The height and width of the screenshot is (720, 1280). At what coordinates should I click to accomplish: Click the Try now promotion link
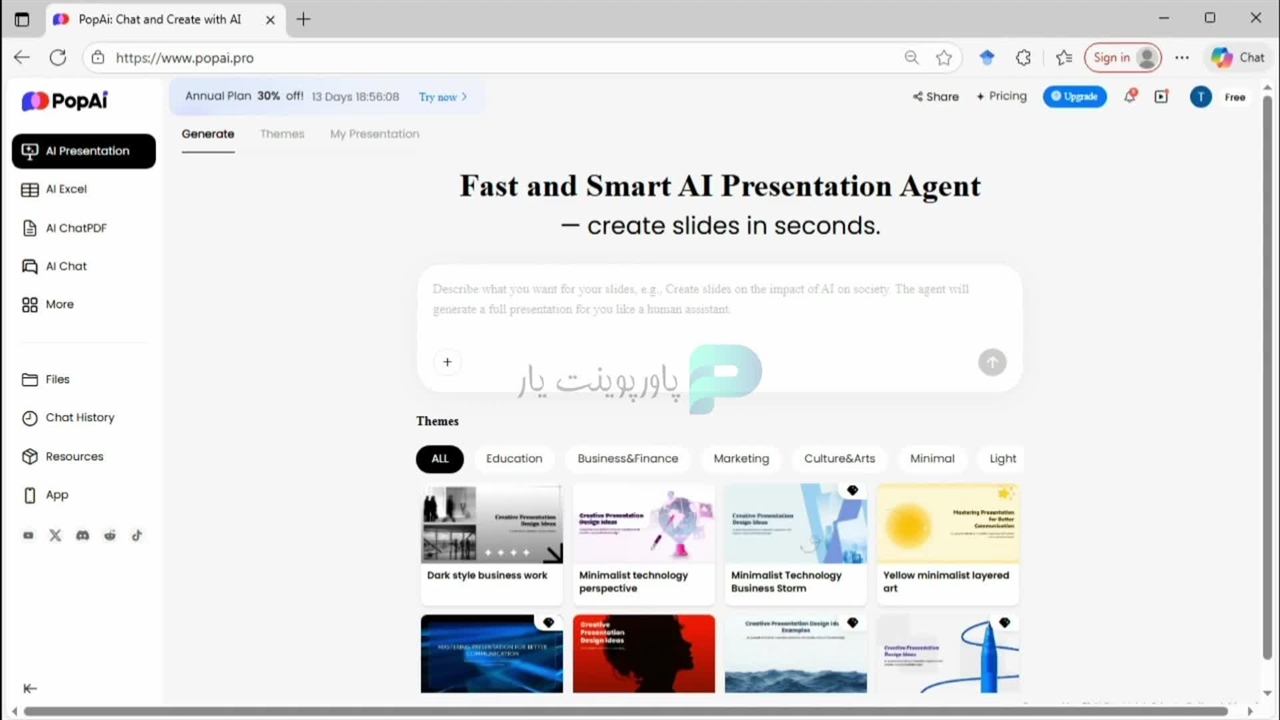[x=442, y=97]
